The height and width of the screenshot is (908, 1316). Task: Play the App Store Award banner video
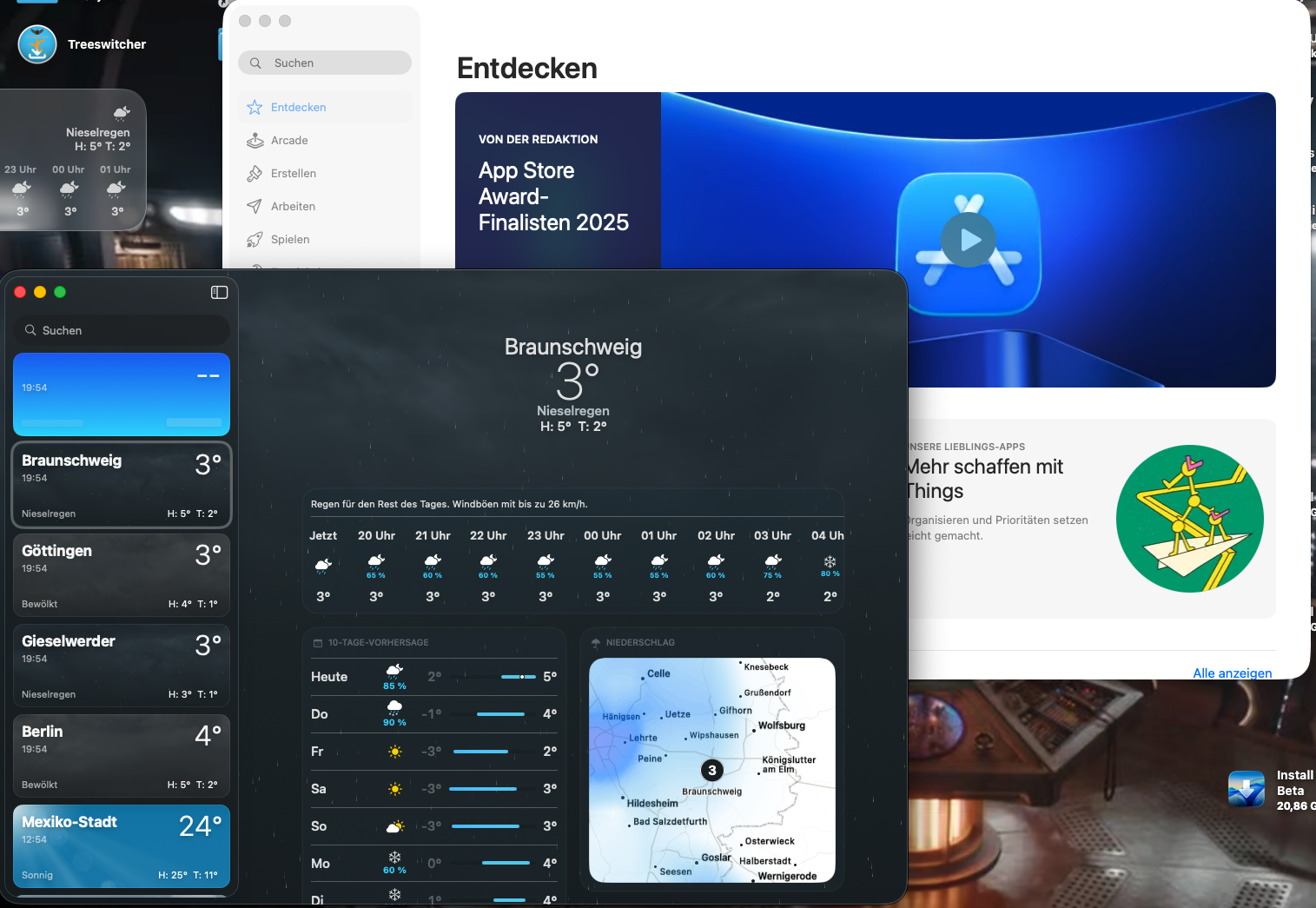[x=969, y=240]
